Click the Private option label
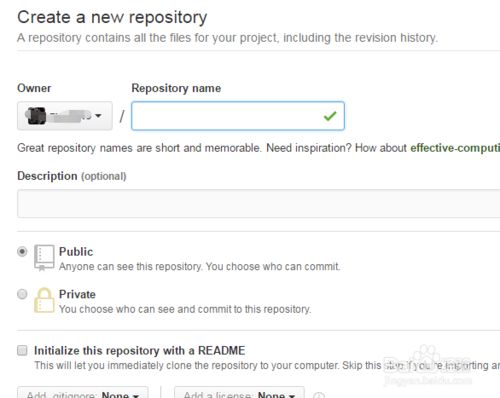500x398 pixels. tap(77, 294)
